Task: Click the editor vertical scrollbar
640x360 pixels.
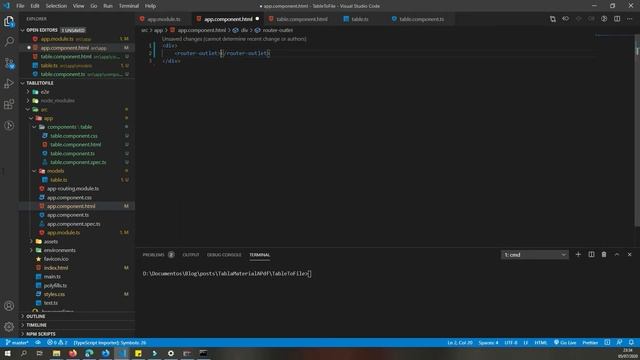Action: (637, 131)
